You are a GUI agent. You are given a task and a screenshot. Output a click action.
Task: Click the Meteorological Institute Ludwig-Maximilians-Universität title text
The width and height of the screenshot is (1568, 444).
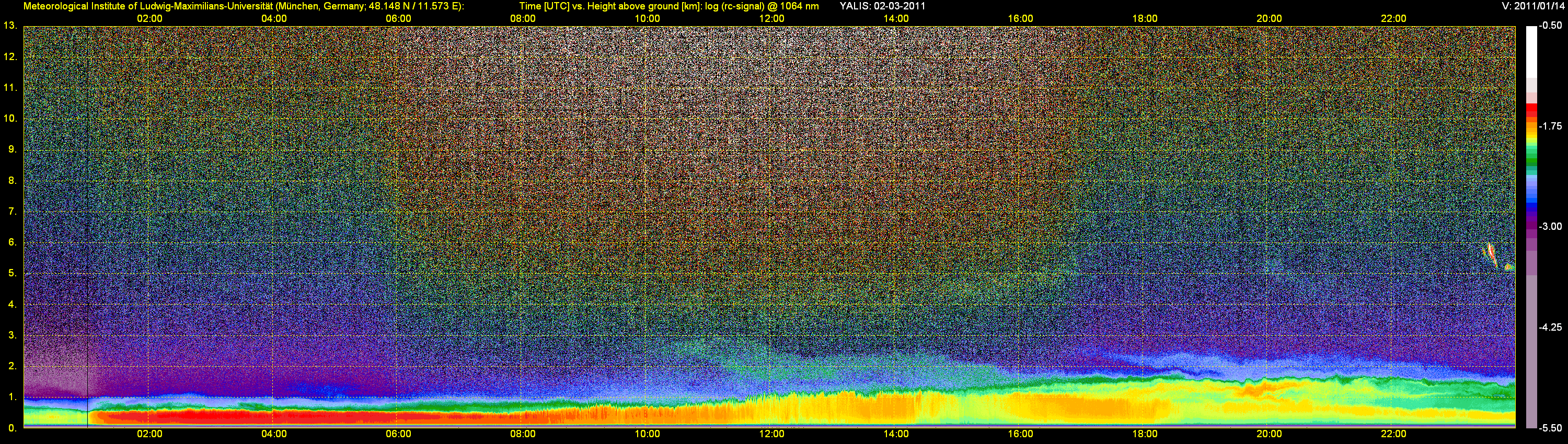(x=244, y=6)
